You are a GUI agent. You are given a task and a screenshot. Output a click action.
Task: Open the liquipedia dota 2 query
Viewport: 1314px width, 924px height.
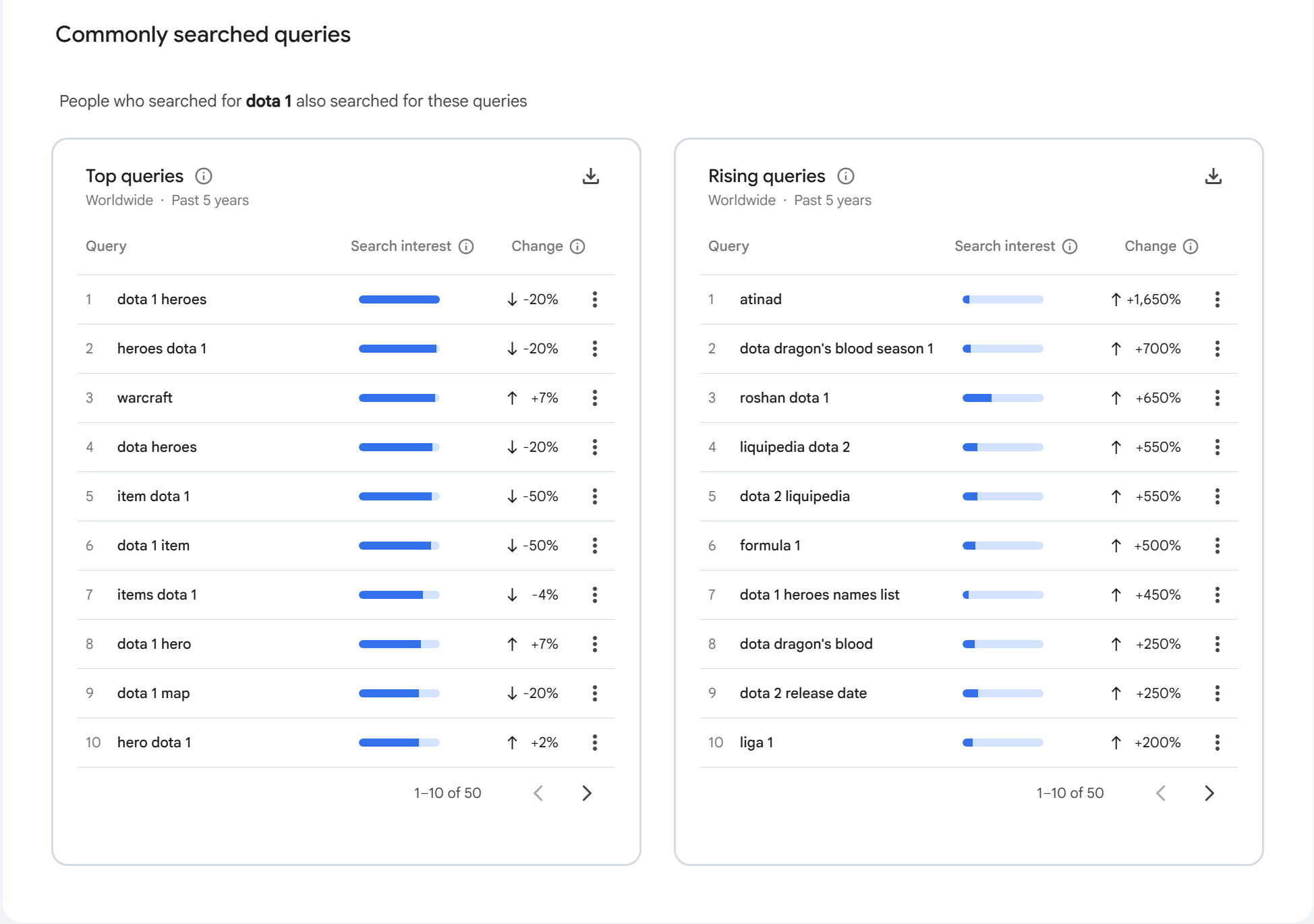(x=795, y=447)
